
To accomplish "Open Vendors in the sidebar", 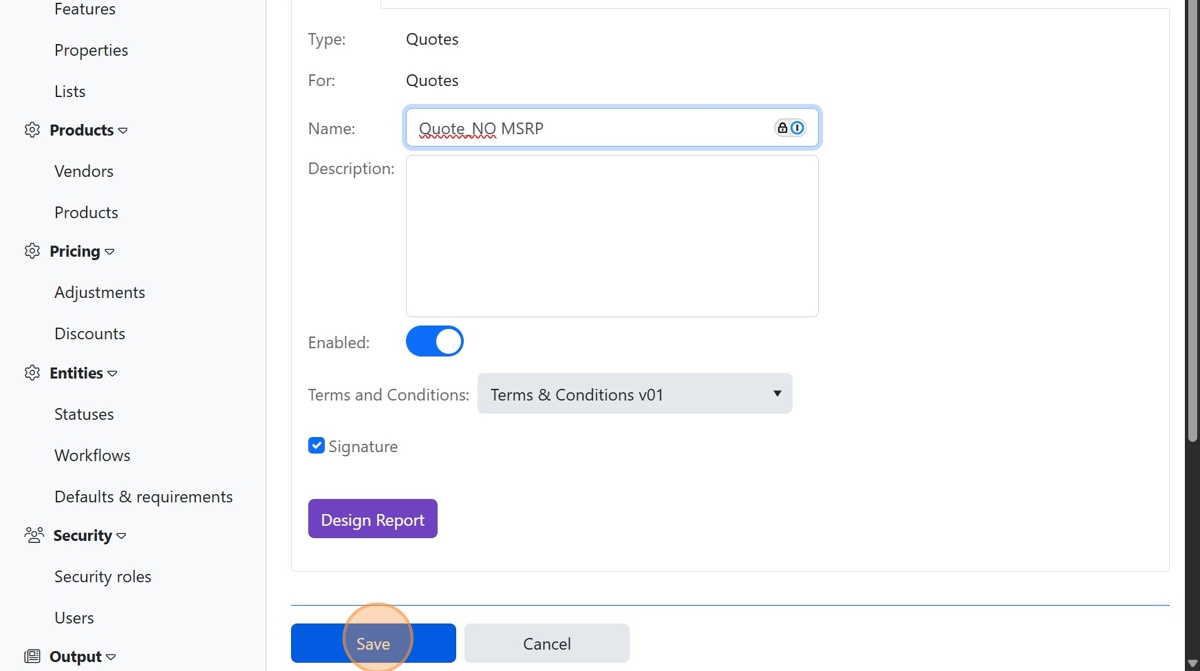I will [x=84, y=171].
